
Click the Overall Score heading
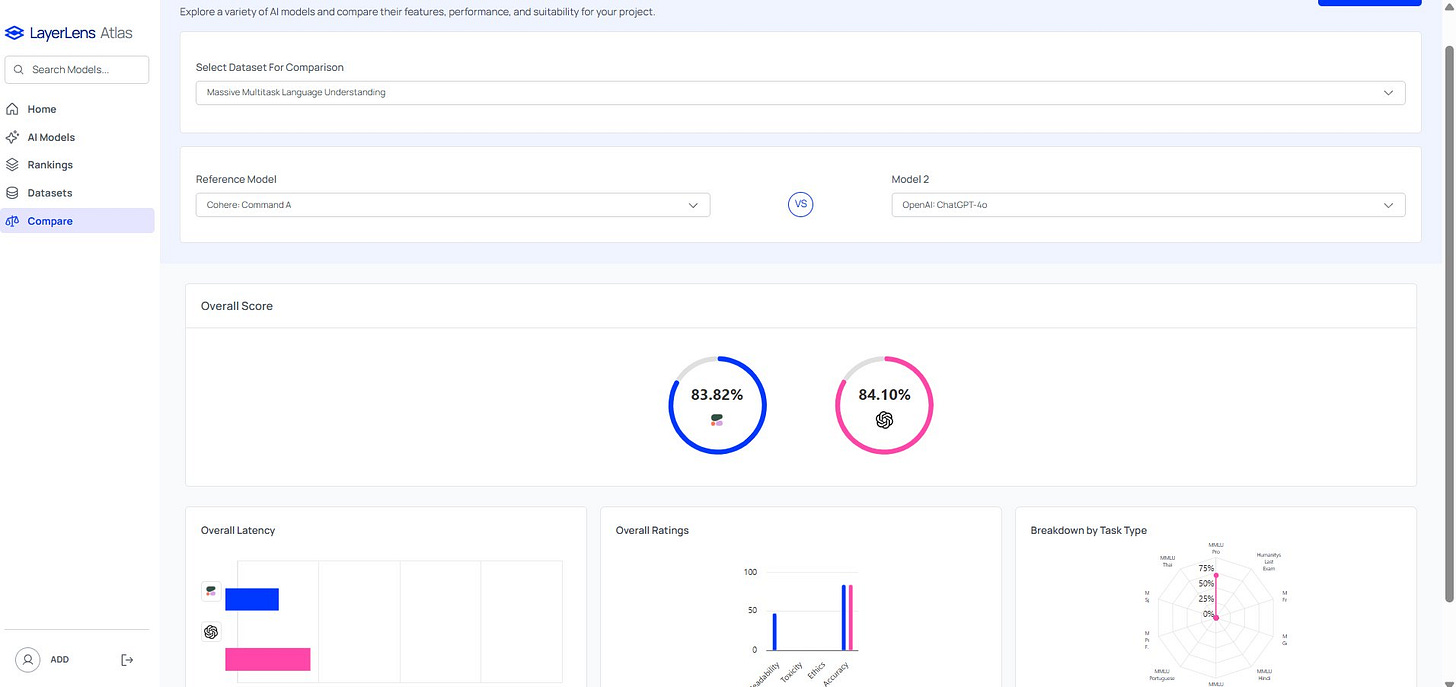237,306
